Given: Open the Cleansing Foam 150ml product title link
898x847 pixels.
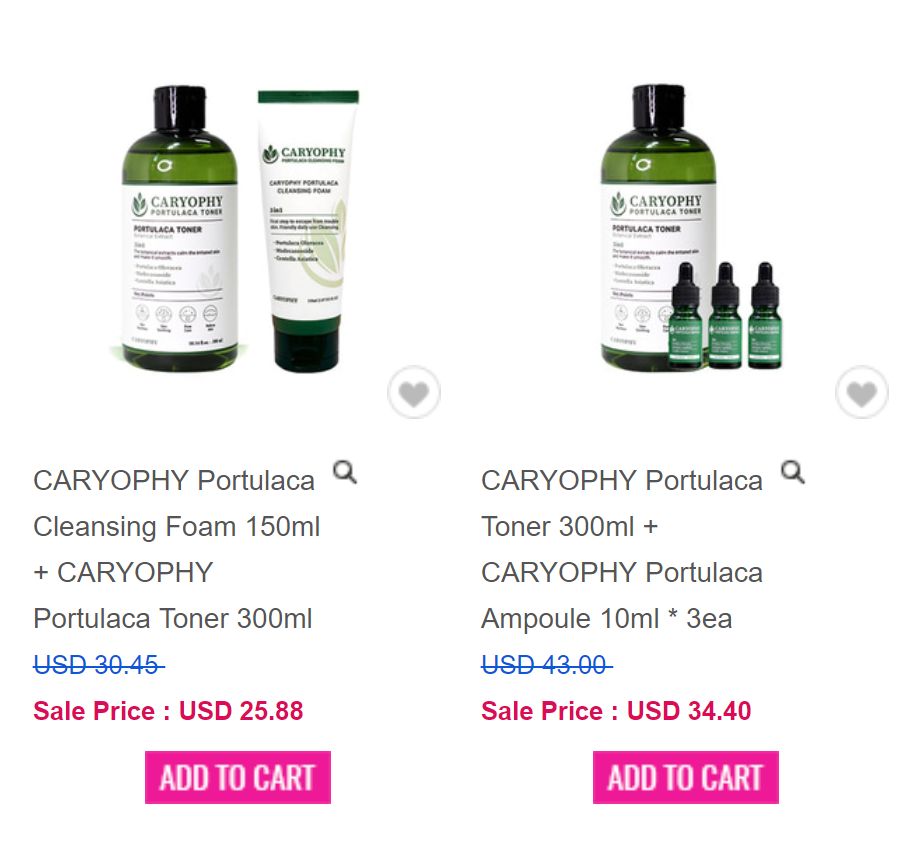Looking at the screenshot, I should 176,550.
